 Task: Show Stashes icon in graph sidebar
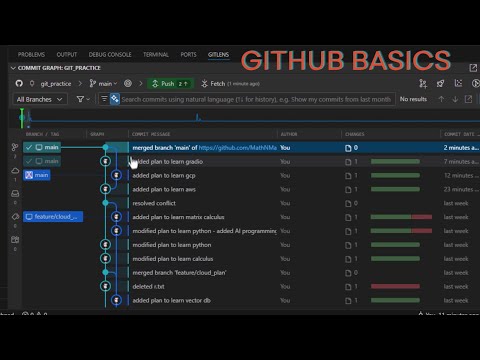pyautogui.click(x=15, y=193)
